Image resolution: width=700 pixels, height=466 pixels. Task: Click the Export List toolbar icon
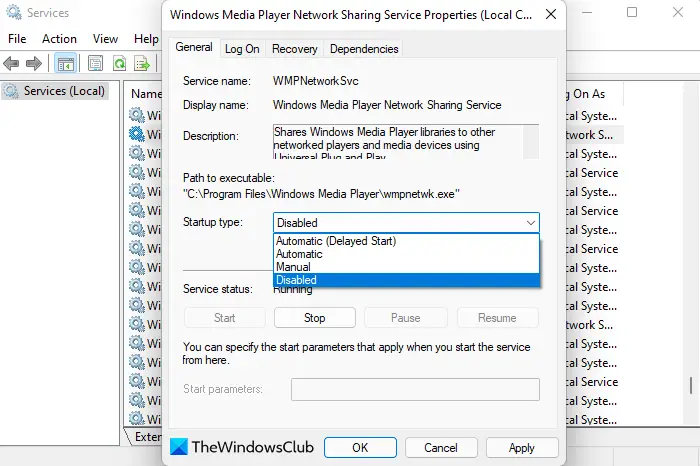click(x=142, y=63)
